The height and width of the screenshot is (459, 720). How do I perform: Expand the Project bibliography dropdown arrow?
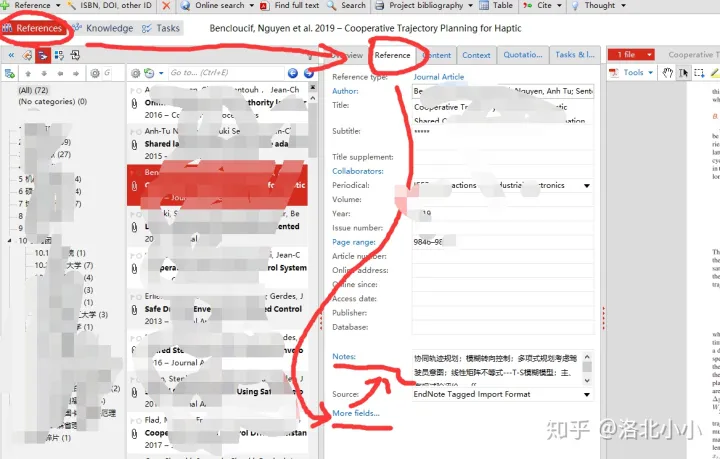click(x=470, y=6)
